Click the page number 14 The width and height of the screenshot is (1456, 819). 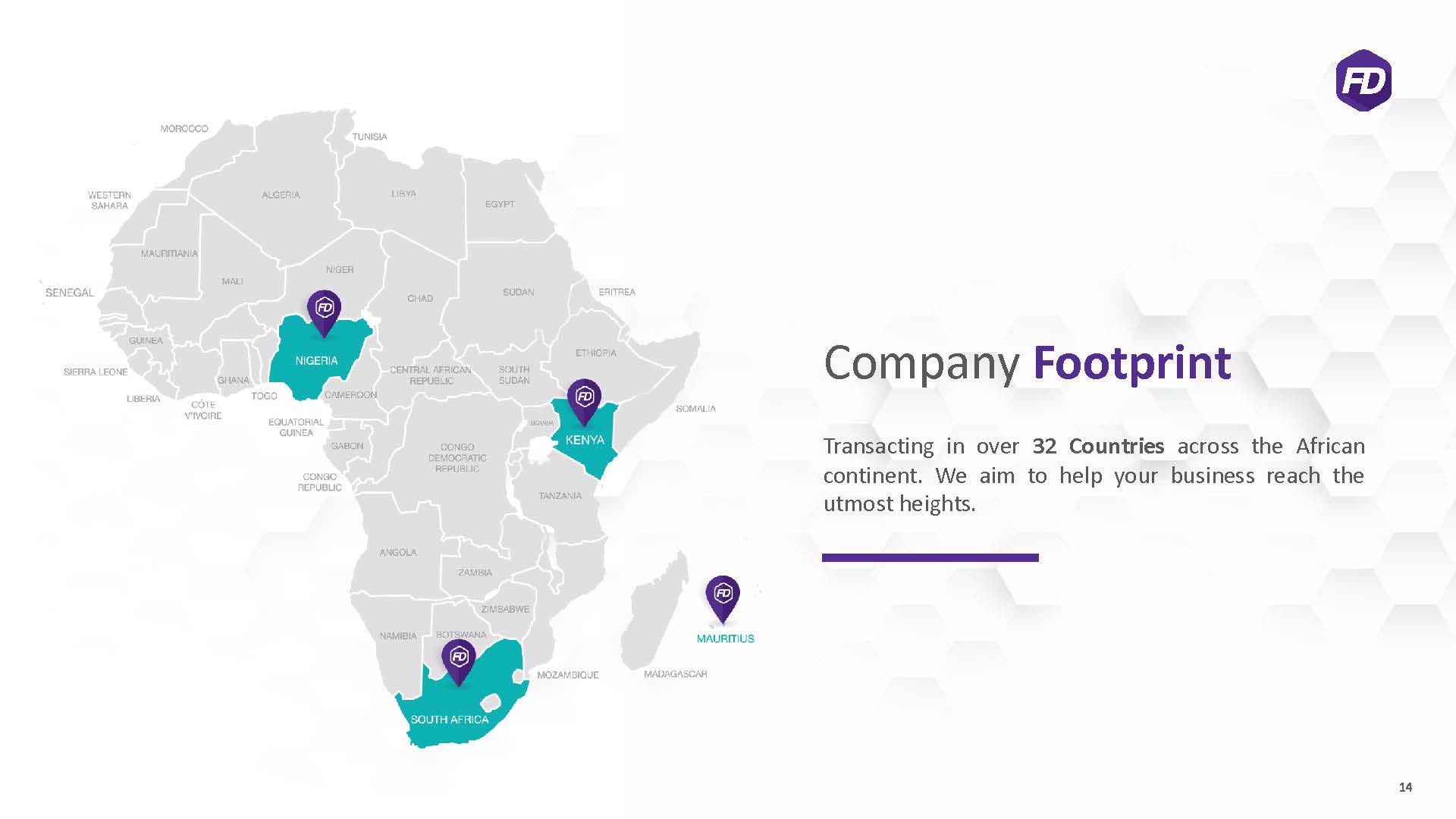1405,787
